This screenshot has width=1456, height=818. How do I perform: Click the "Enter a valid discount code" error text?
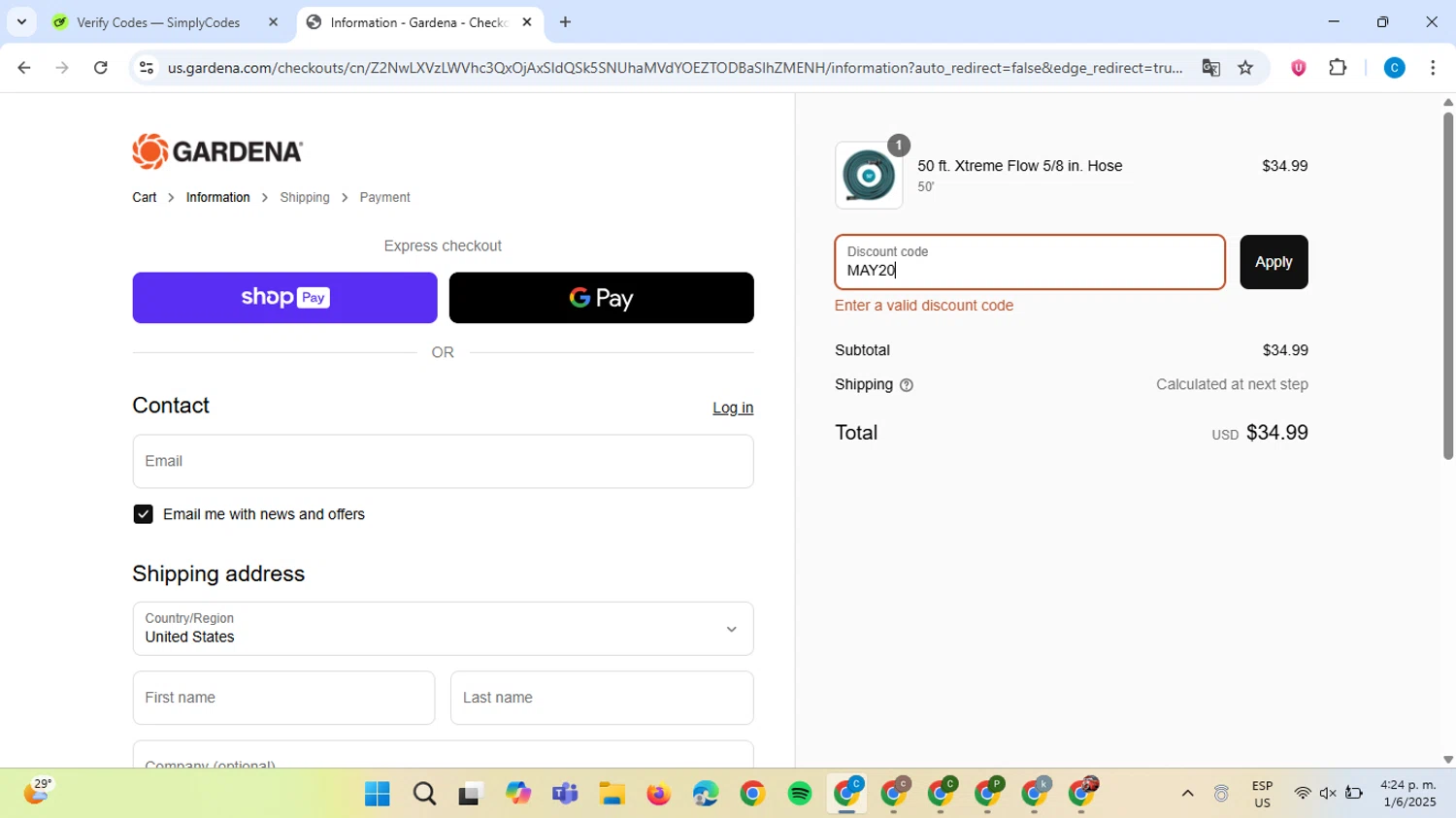pos(924,306)
